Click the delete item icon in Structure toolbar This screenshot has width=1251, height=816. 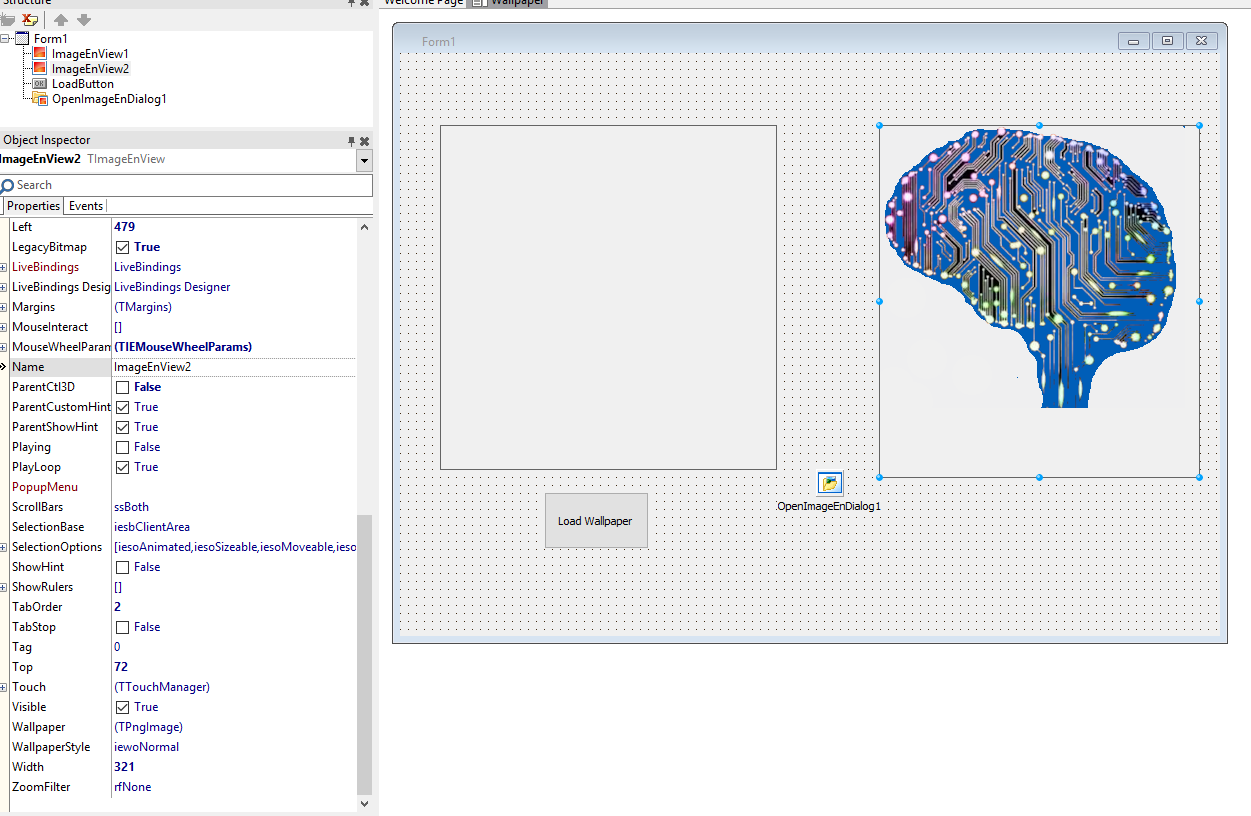[x=30, y=20]
